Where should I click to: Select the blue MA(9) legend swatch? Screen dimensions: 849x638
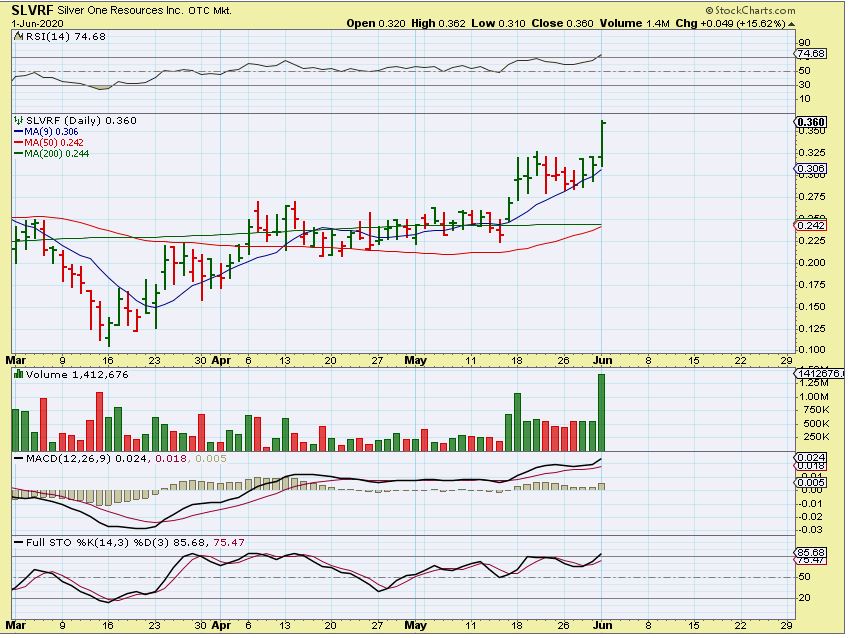(18, 132)
